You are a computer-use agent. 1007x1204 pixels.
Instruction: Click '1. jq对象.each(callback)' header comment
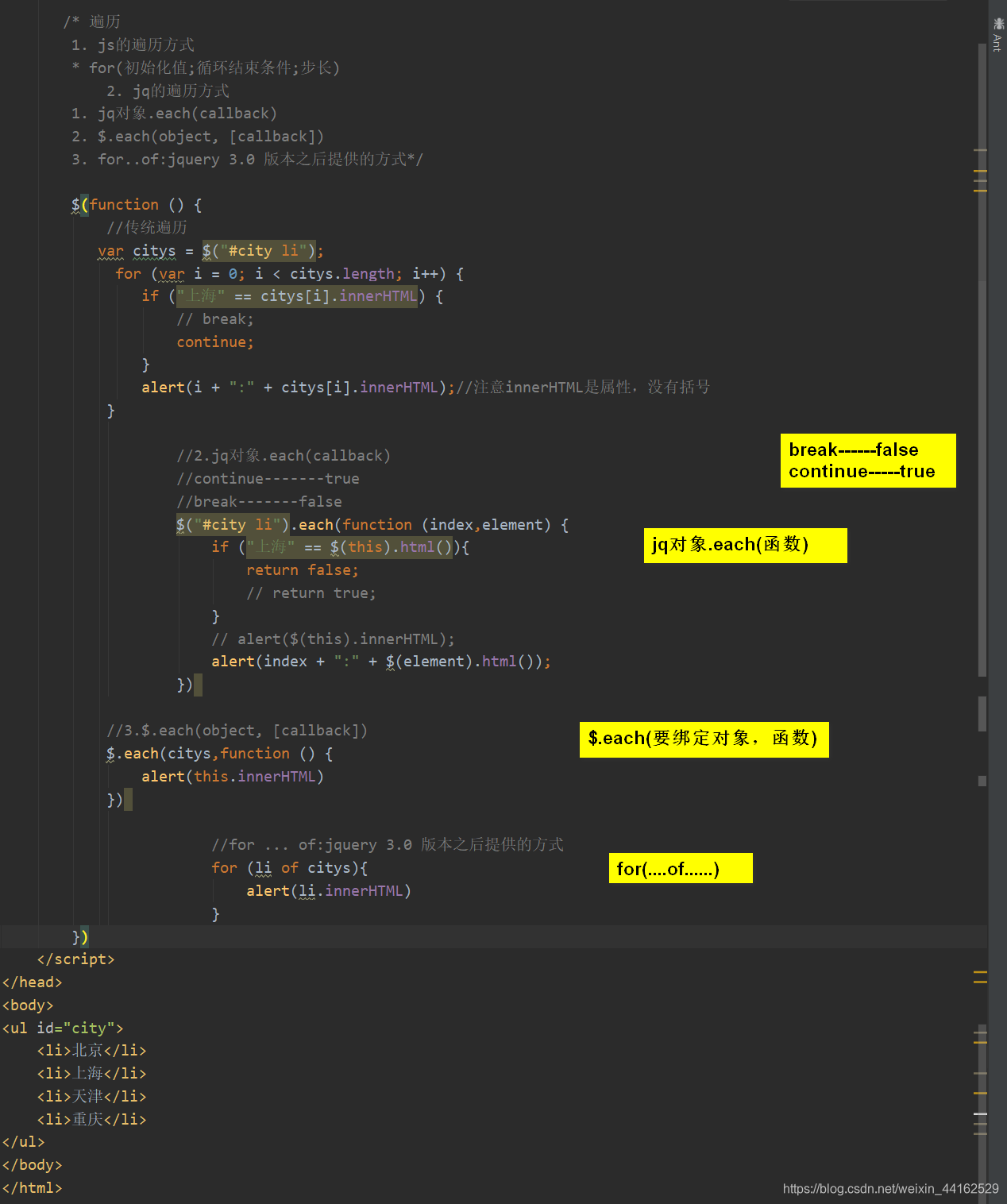(174, 114)
